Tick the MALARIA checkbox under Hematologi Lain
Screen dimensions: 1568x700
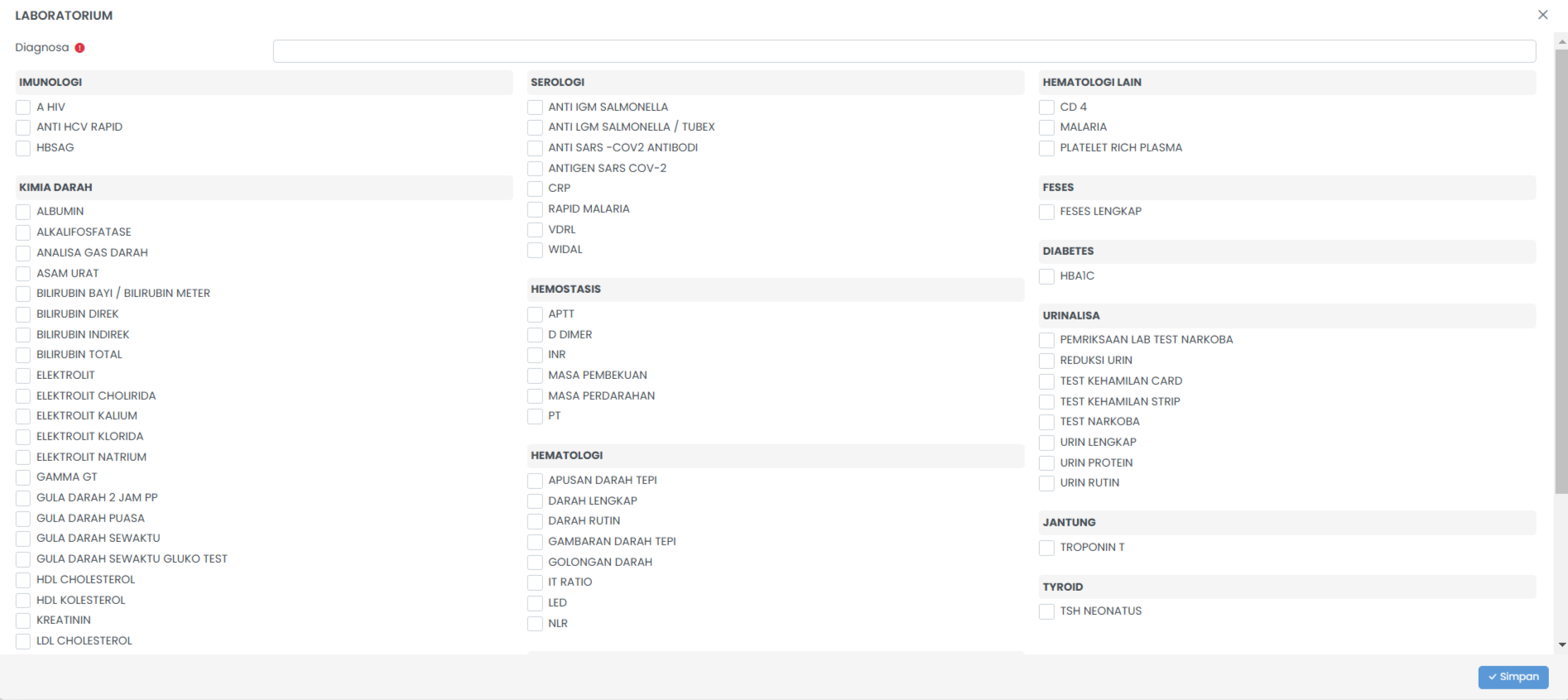click(1046, 127)
